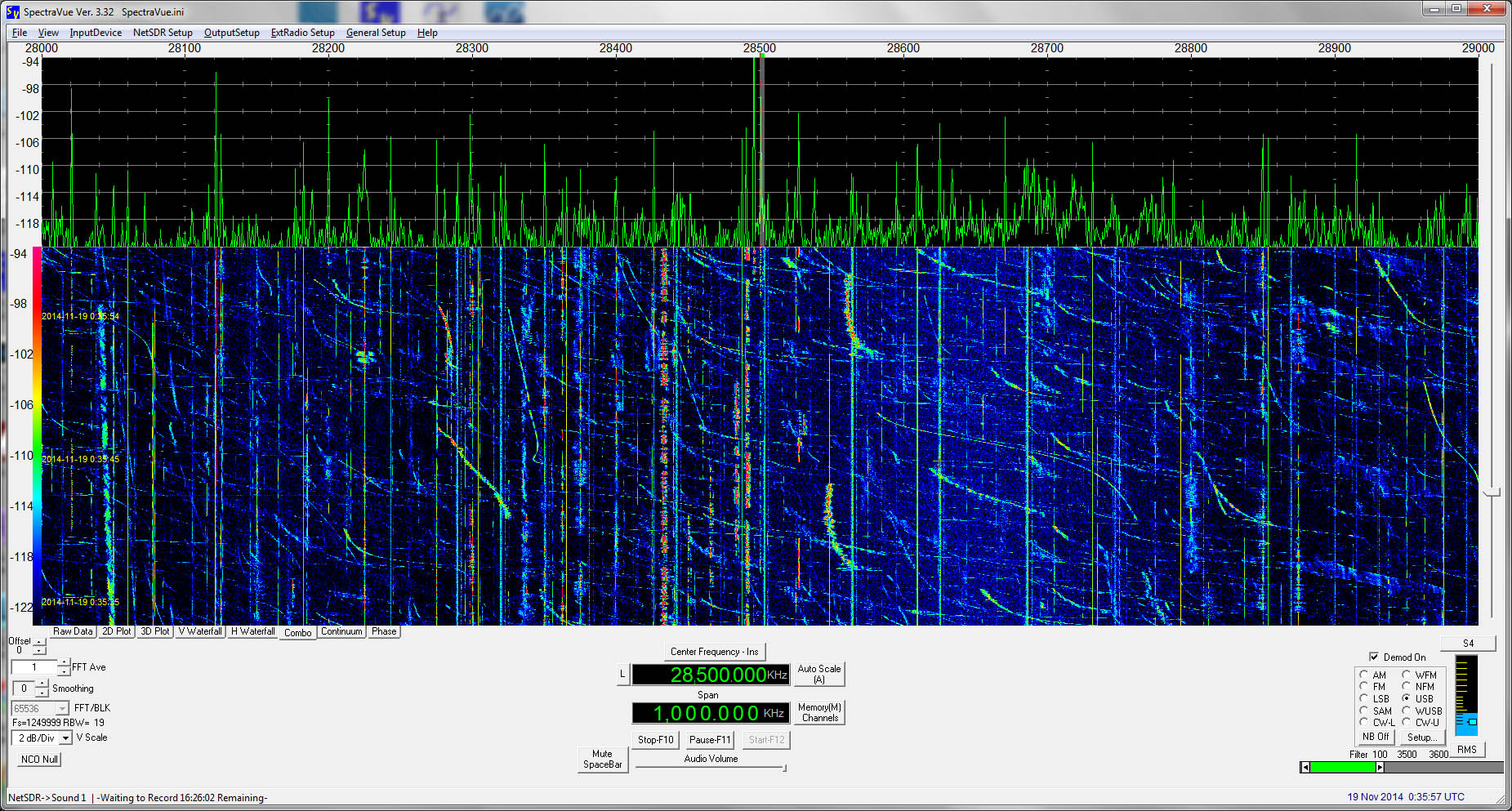Click the Center Frequency - Ins button

(714, 652)
